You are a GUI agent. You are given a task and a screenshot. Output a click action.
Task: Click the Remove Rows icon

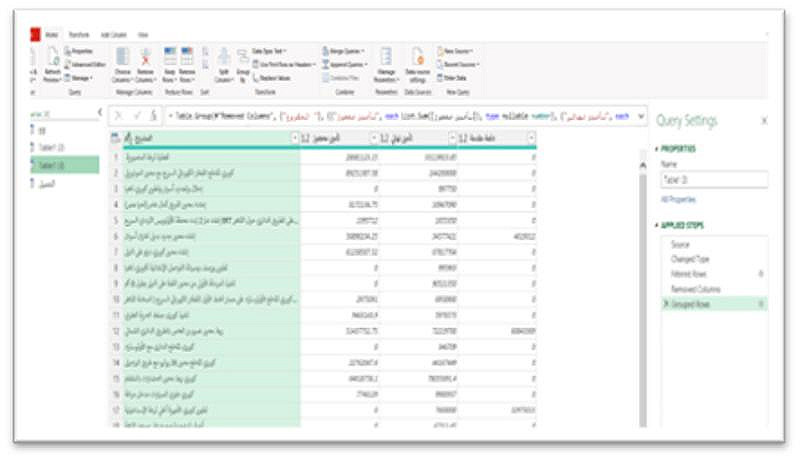click(x=187, y=57)
